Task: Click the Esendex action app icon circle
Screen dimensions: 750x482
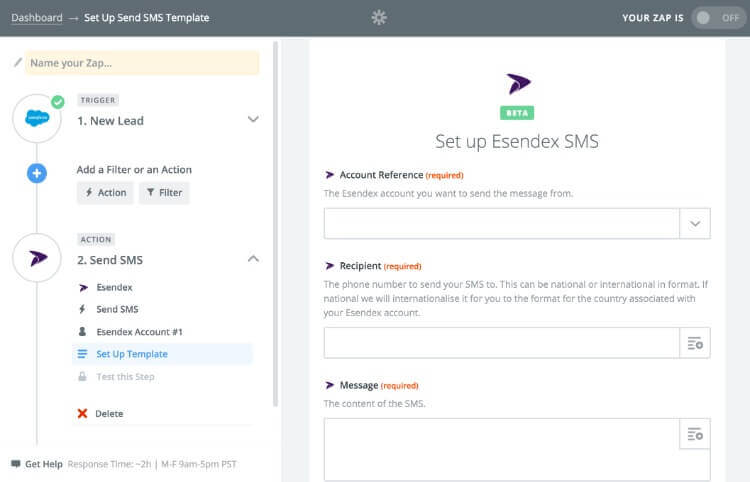Action: (x=37, y=258)
